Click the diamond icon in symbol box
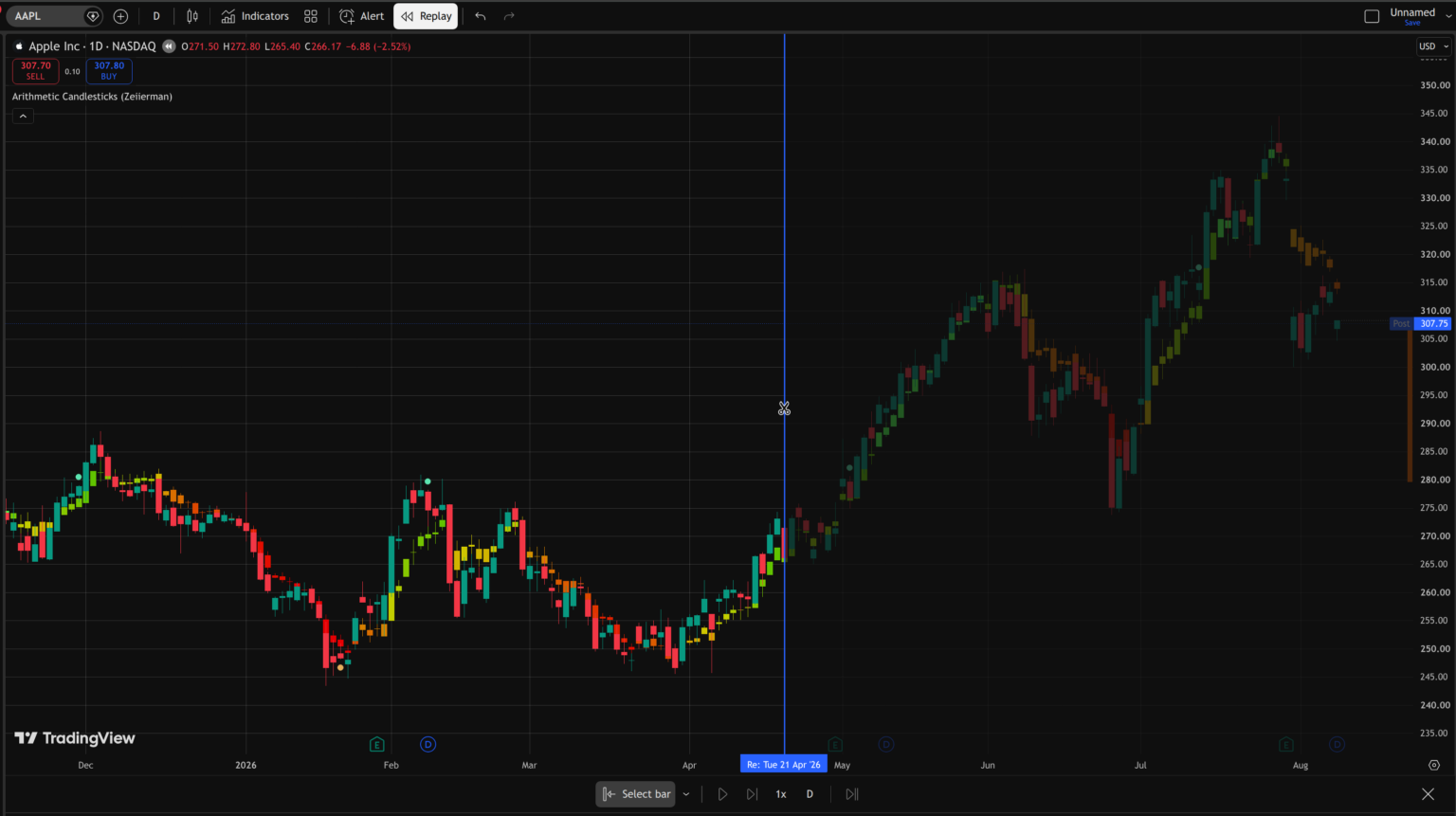 tap(92, 16)
